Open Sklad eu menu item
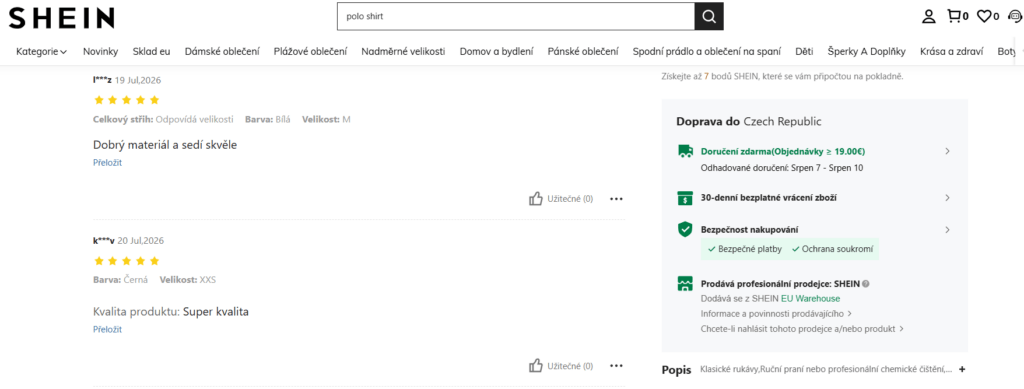Screen dimensions: 1024x389 coord(152,52)
